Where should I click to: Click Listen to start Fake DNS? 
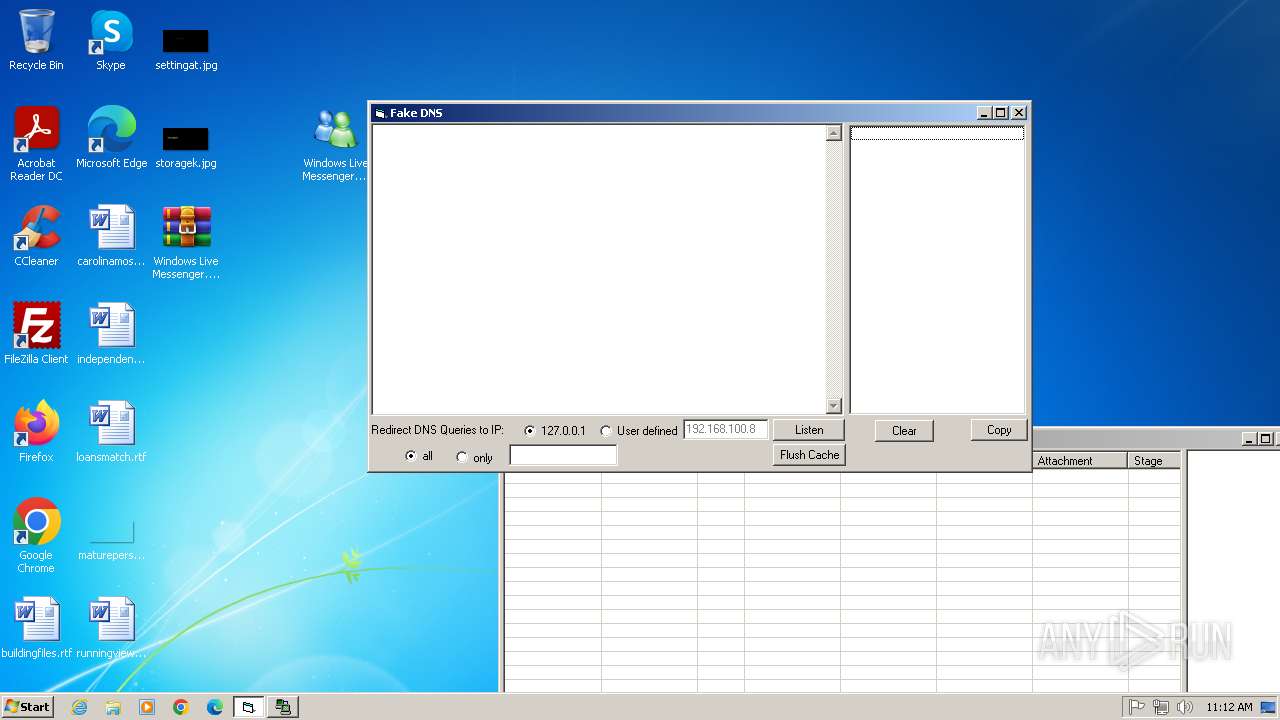809,430
